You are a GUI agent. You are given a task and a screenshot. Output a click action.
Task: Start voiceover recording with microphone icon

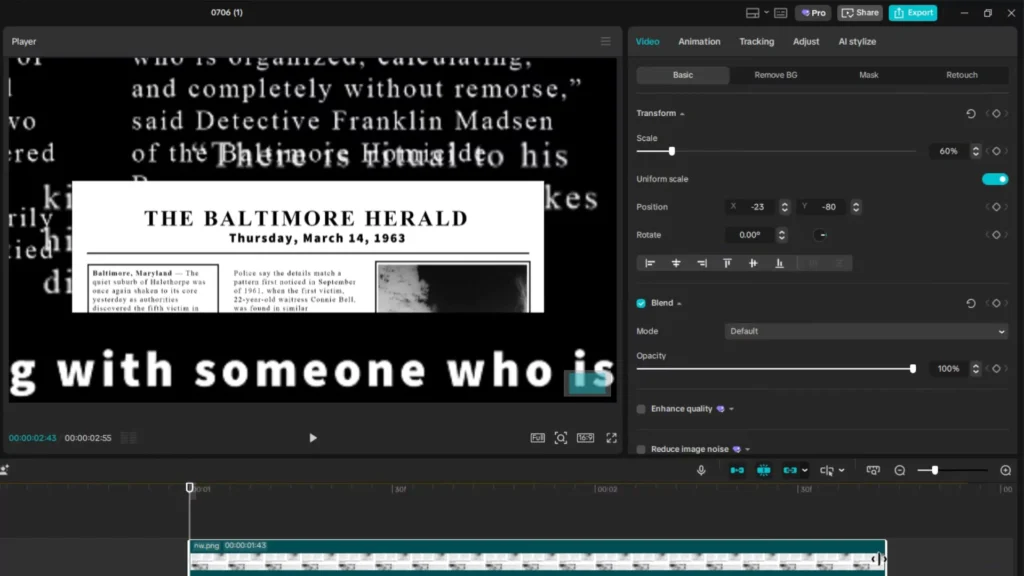point(701,470)
